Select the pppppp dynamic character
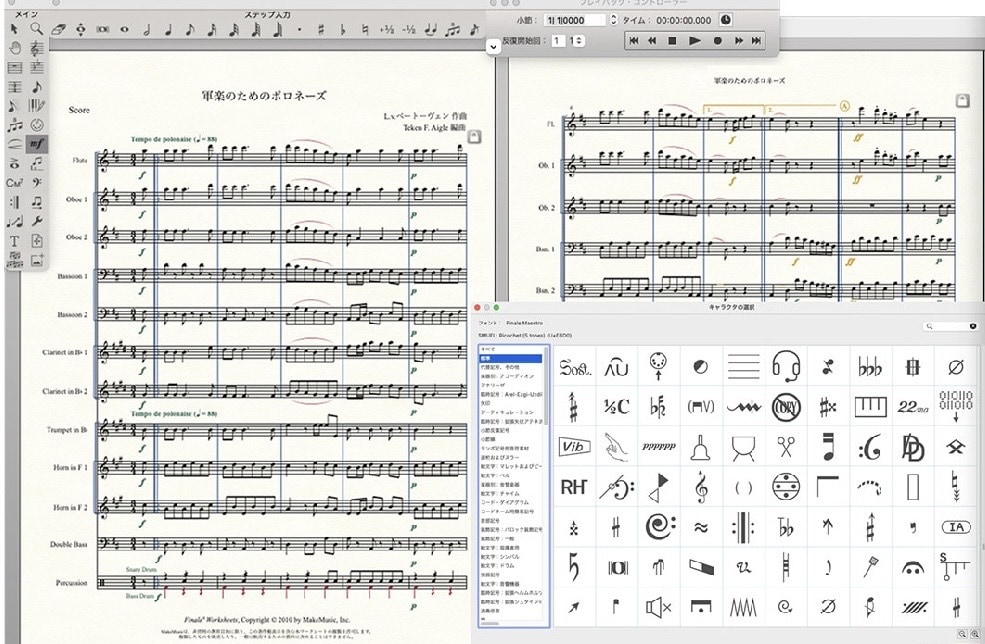The image size is (985, 644). (658, 447)
